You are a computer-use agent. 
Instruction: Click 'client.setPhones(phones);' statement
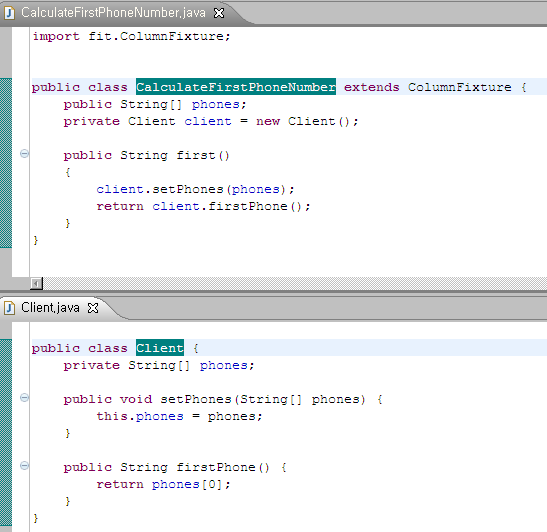[x=195, y=189]
